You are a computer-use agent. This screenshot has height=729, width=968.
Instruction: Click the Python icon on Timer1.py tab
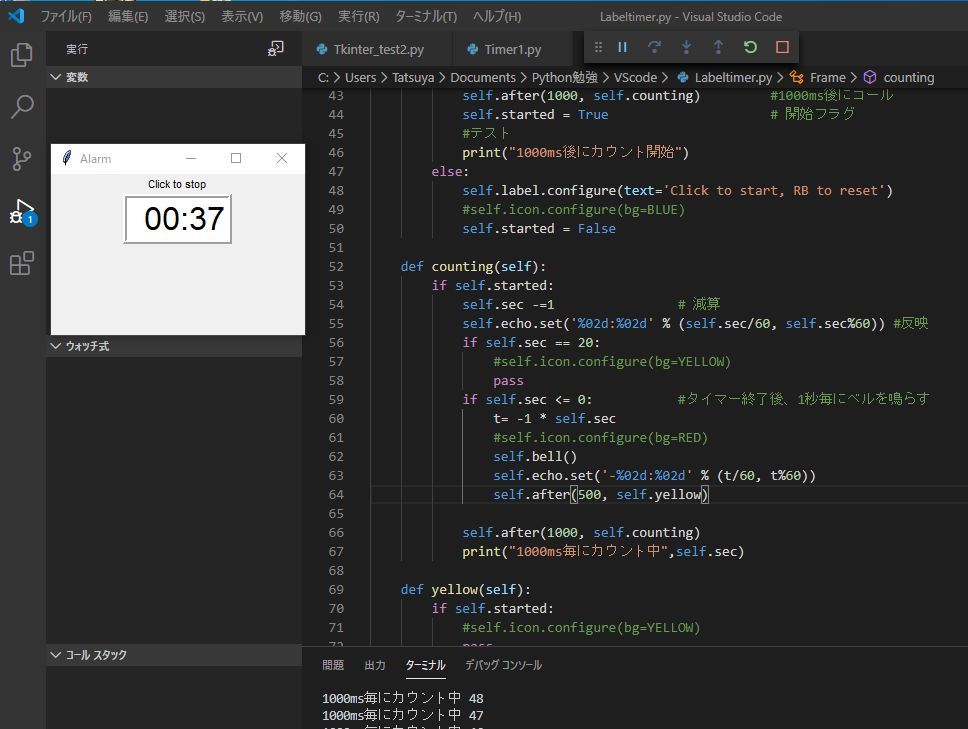472,49
